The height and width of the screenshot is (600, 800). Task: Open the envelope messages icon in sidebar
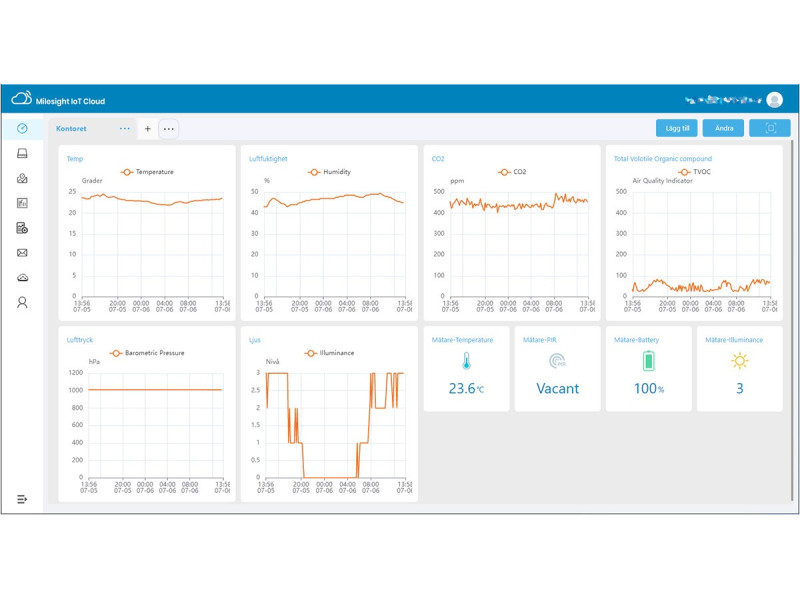click(22, 253)
